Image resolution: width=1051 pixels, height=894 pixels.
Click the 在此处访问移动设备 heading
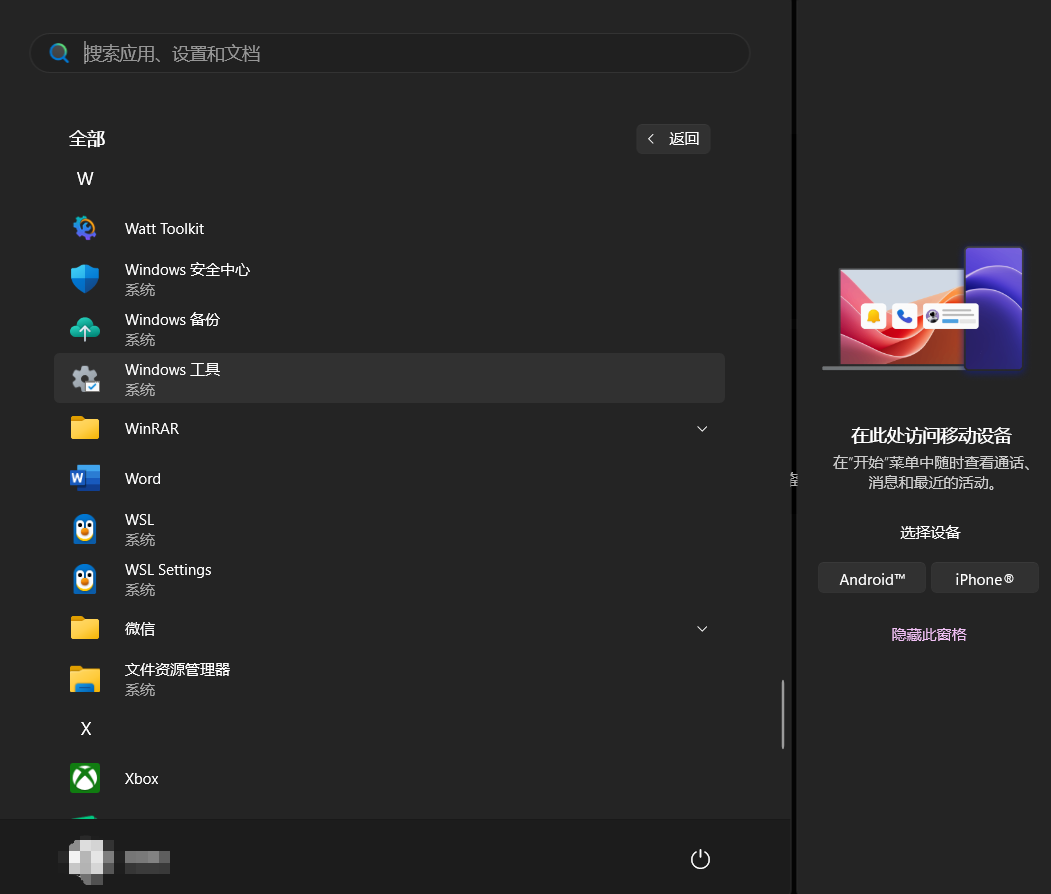(x=930, y=436)
